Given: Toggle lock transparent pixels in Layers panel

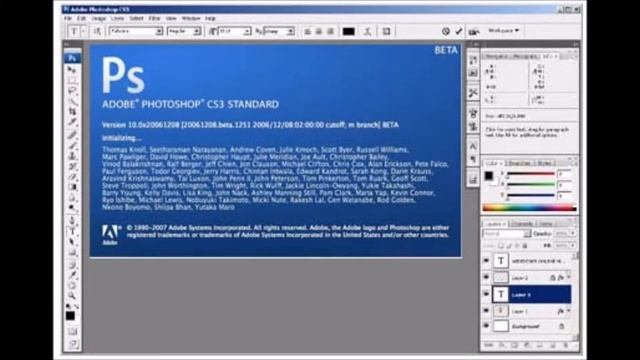Looking at the screenshot, I should click(x=501, y=246).
